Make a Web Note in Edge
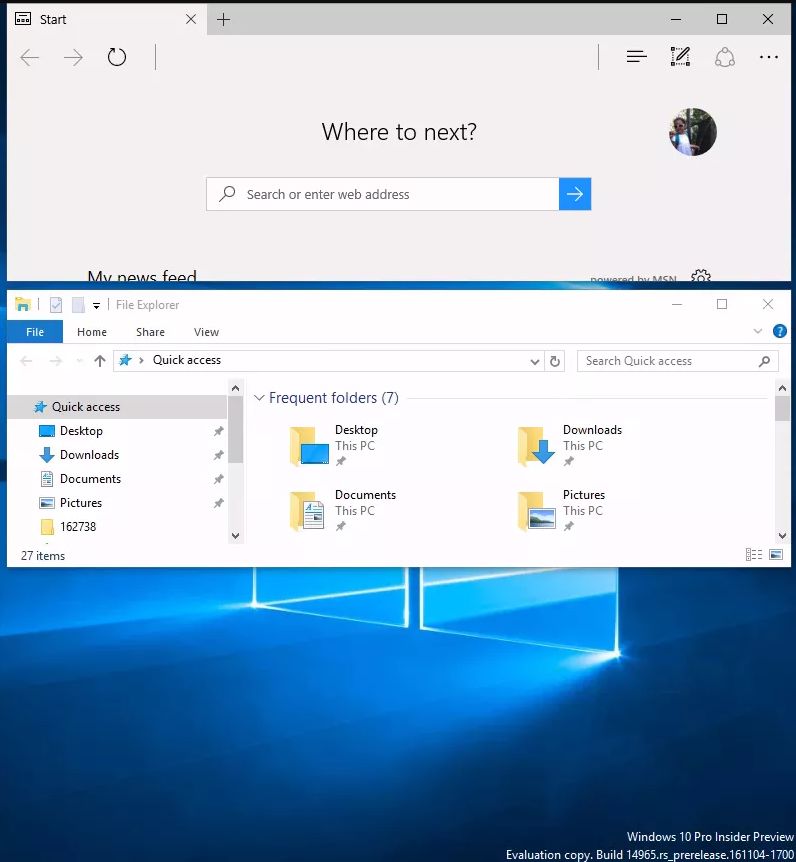 [x=680, y=57]
